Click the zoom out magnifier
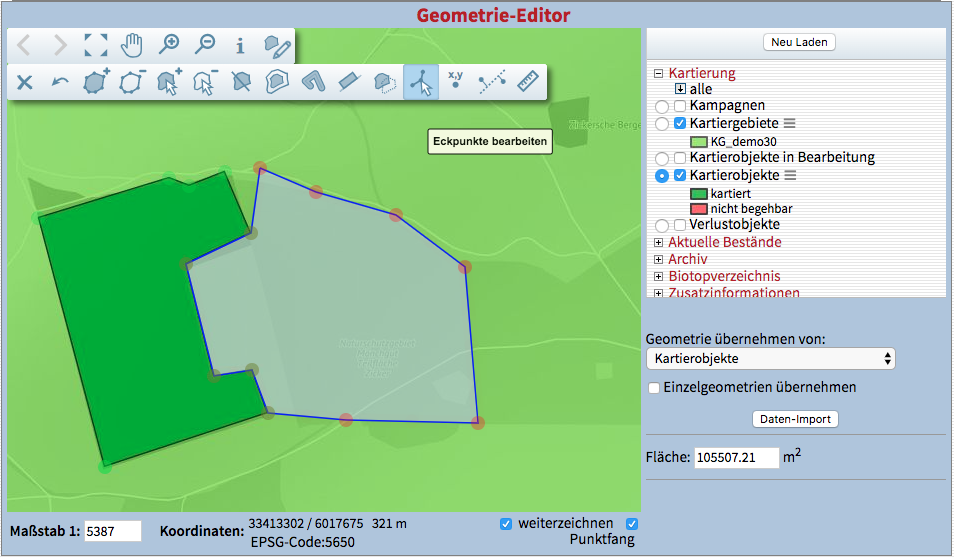954x559 pixels. click(205, 45)
